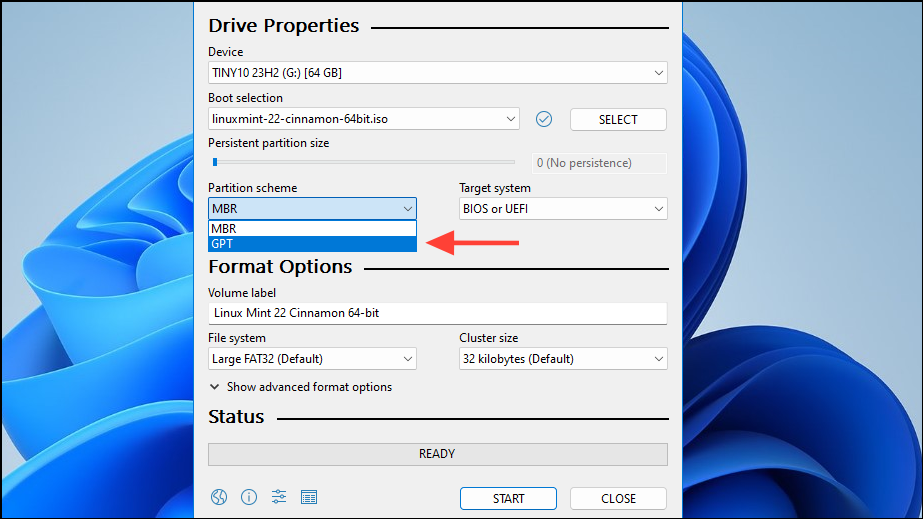Open the language selection globe icon
923x519 pixels.
pyautogui.click(x=219, y=497)
